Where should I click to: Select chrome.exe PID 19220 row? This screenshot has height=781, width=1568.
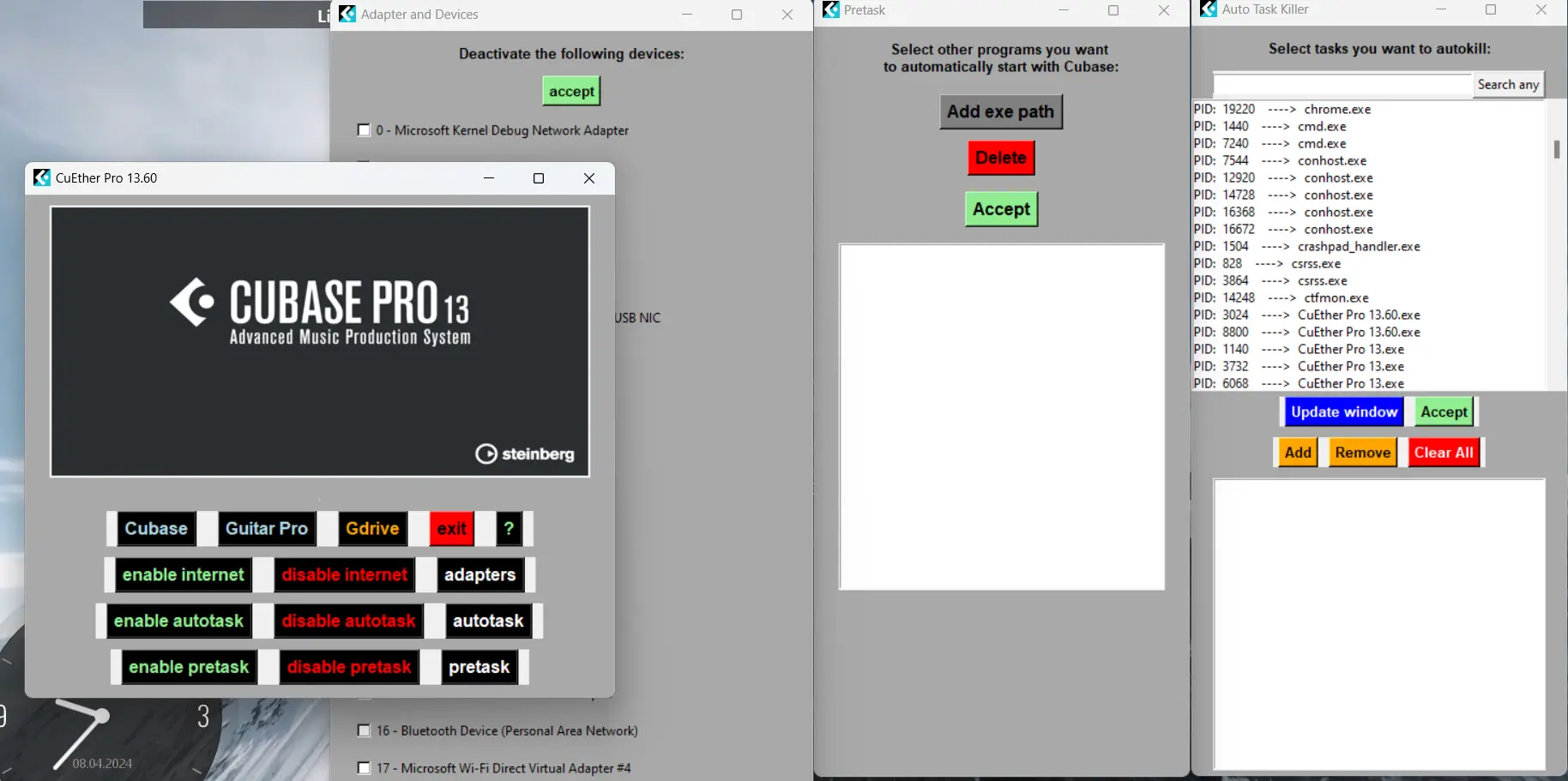pyautogui.click(x=1369, y=109)
